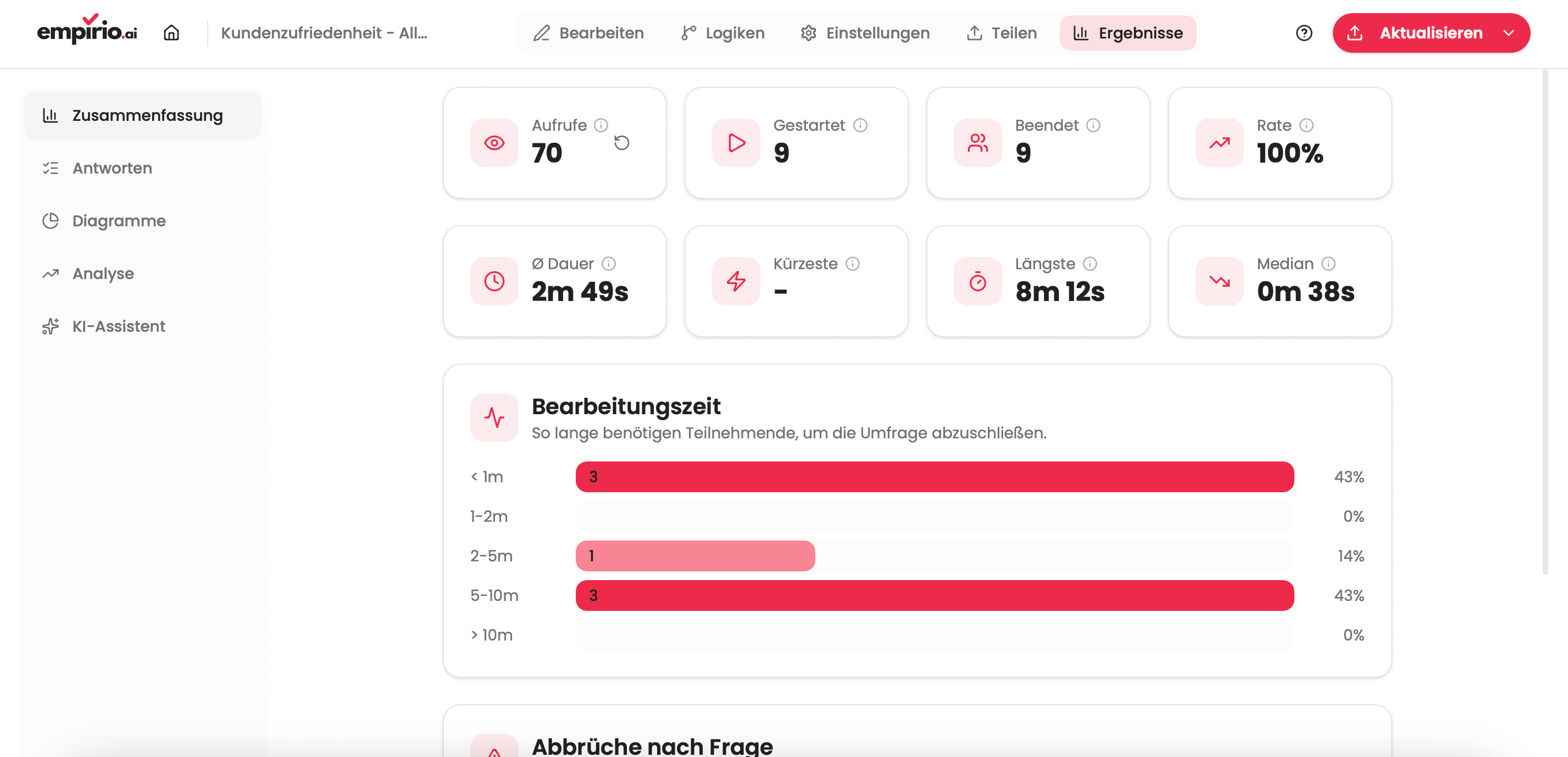The image size is (1568, 757).
Task: Click the page vertical scrollbar
Action: pyautogui.click(x=1545, y=322)
